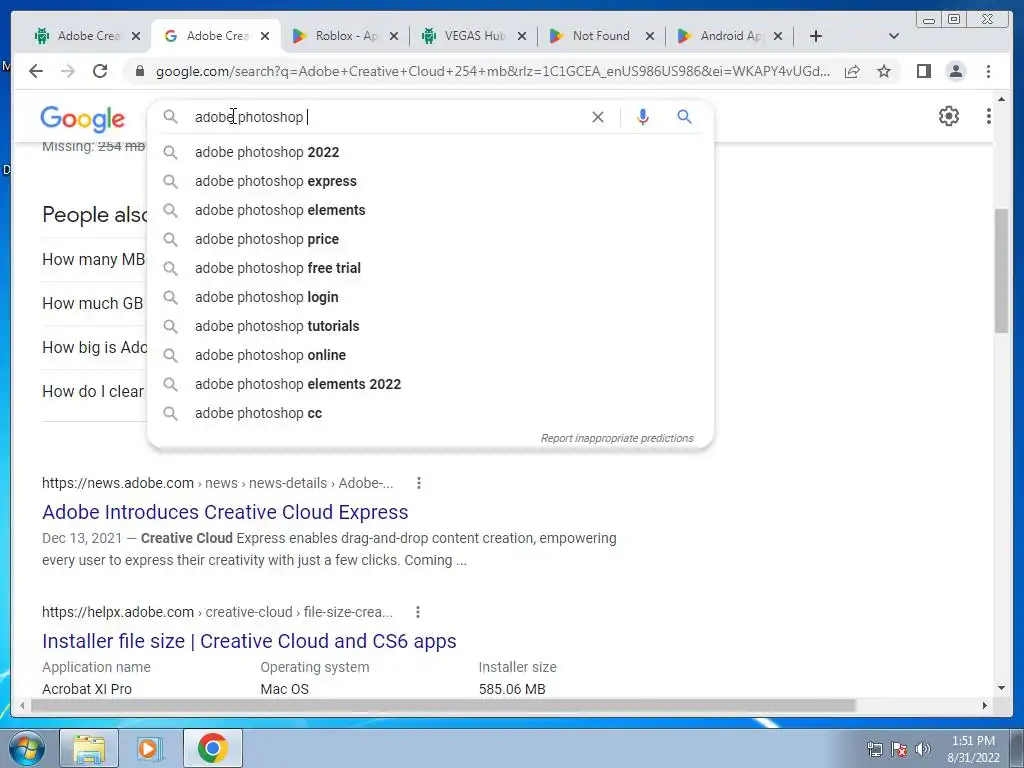Click the Google logo
Viewport: 1024px width, 768px height.
(x=82, y=119)
